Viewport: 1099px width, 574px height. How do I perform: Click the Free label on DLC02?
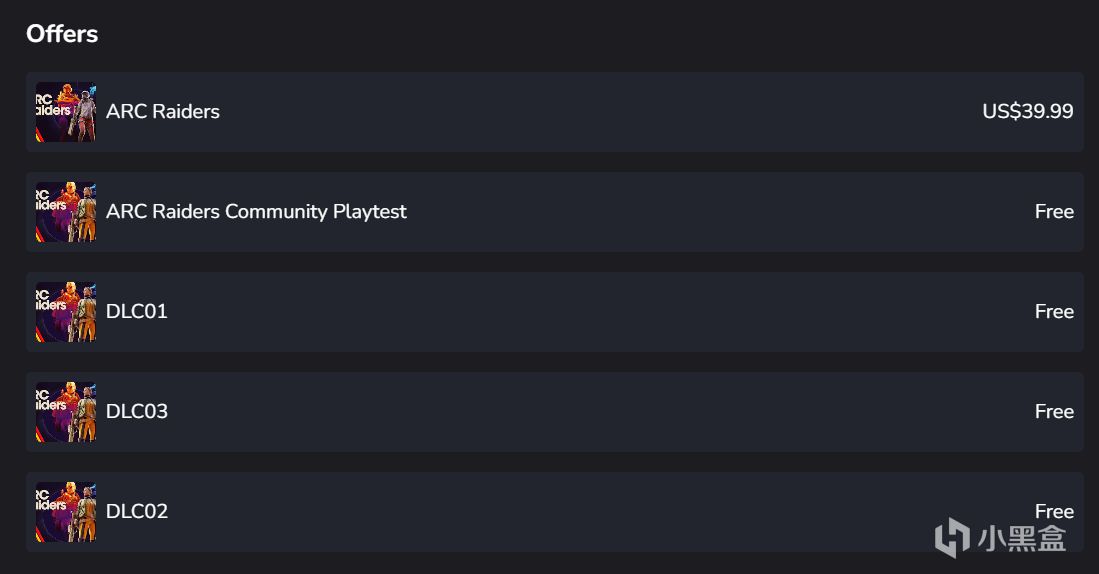1054,512
